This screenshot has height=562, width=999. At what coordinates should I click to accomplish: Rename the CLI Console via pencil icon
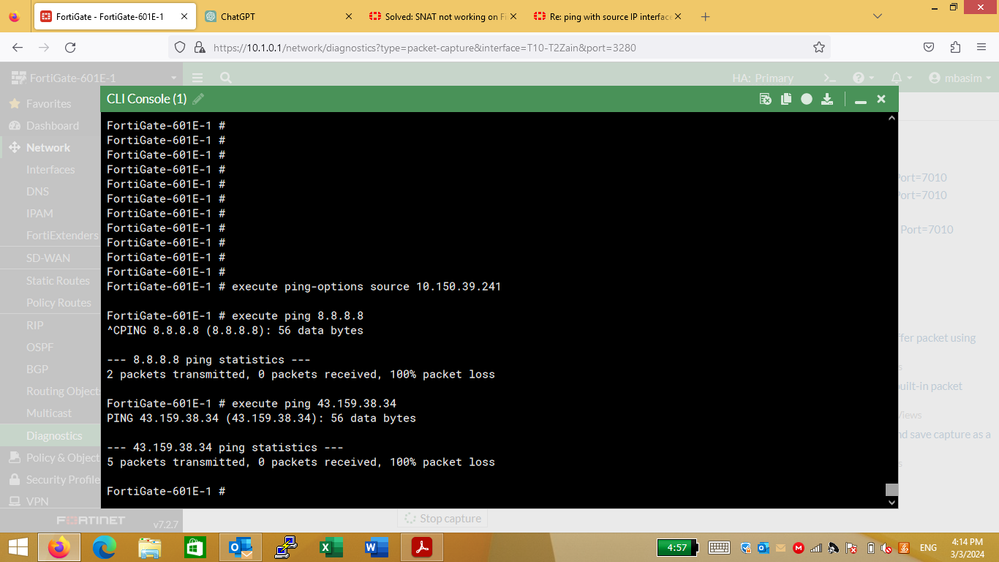[198, 99]
